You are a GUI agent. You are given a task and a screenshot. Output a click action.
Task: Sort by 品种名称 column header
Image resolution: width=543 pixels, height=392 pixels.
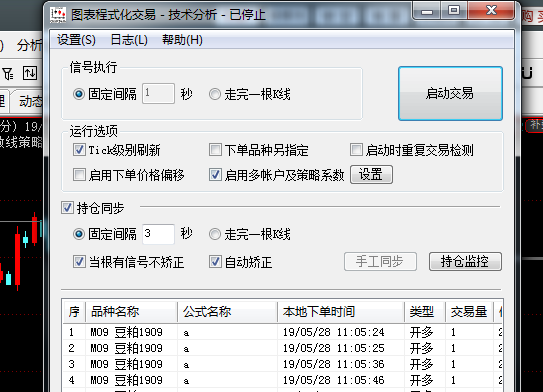point(132,312)
